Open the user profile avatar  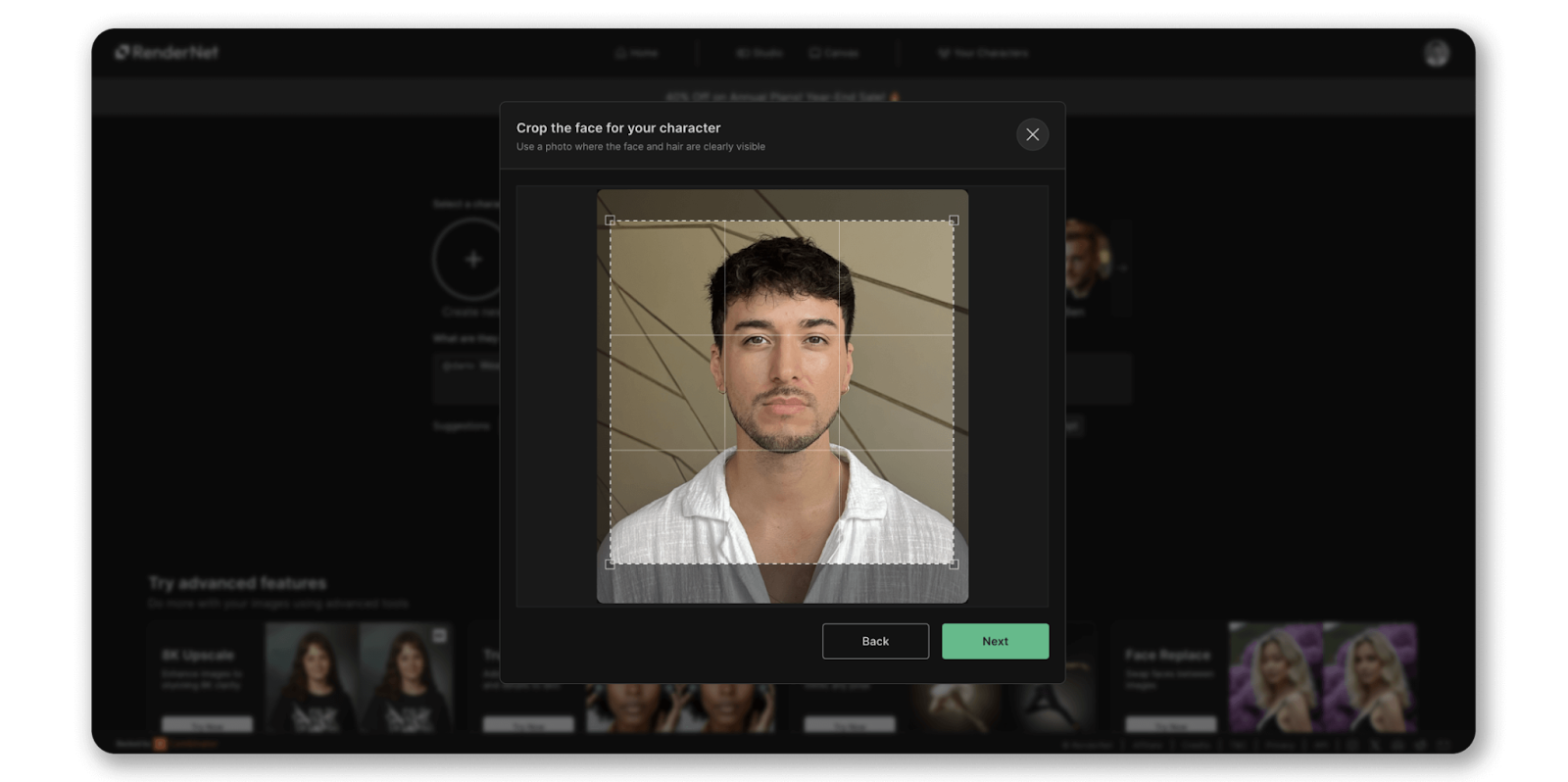coord(1437,53)
